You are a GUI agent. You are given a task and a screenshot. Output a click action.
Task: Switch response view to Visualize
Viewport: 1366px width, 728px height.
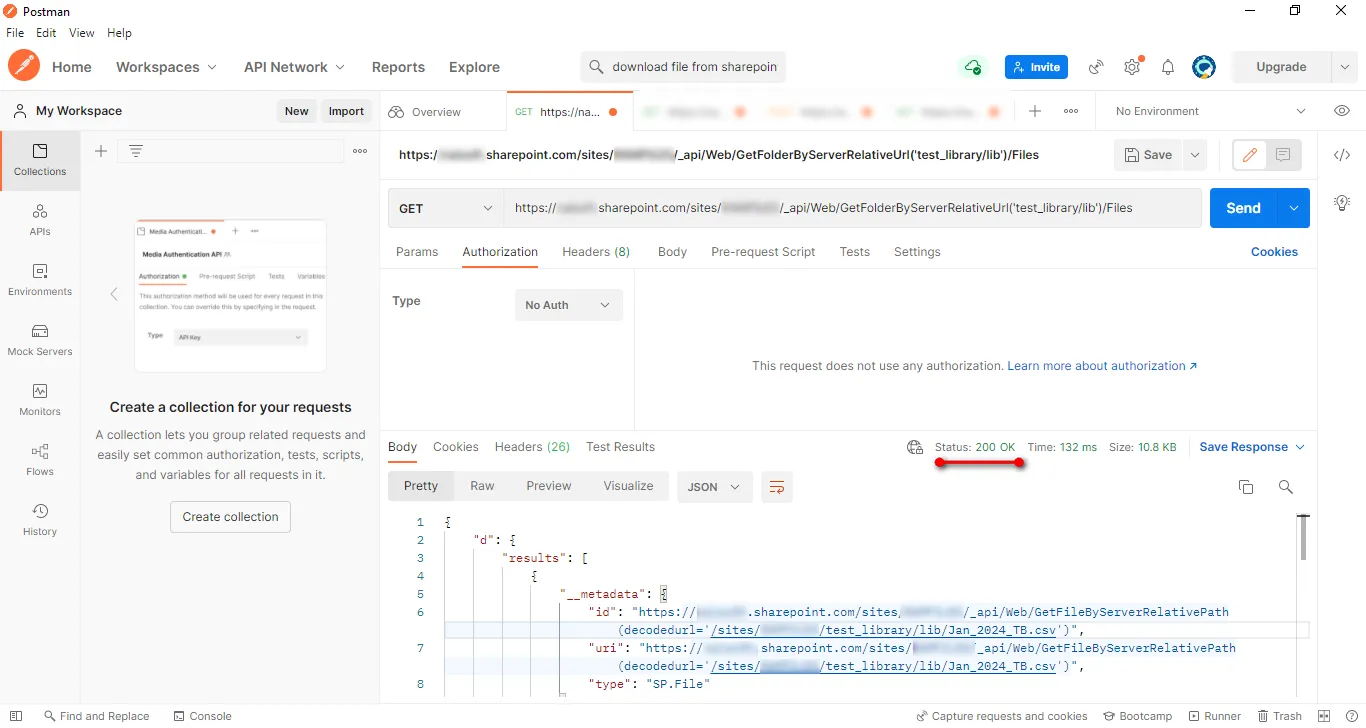coord(628,486)
